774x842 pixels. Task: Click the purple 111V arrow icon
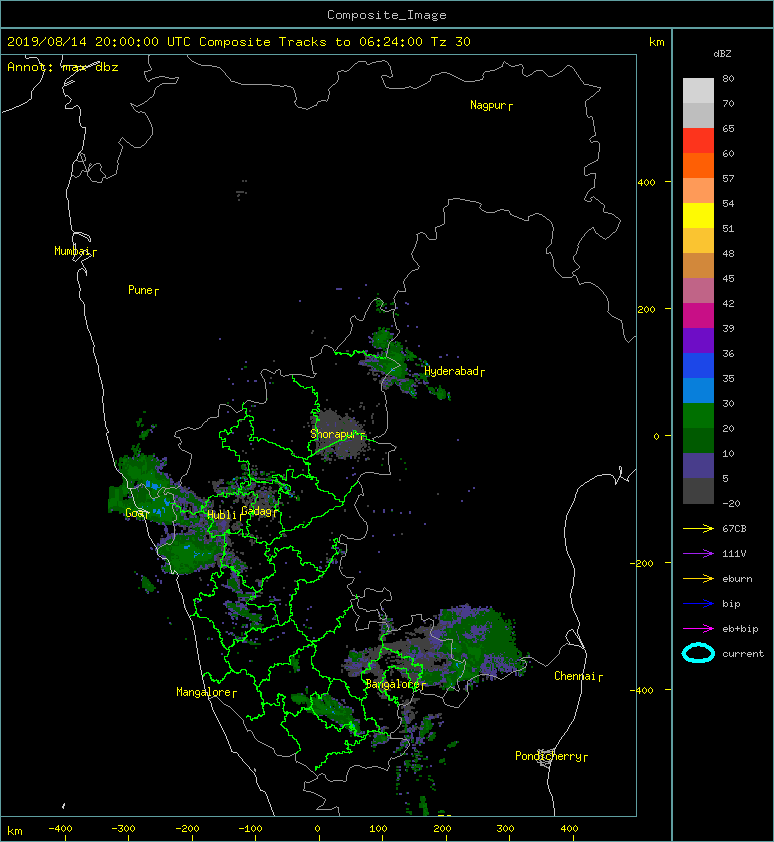(x=698, y=554)
